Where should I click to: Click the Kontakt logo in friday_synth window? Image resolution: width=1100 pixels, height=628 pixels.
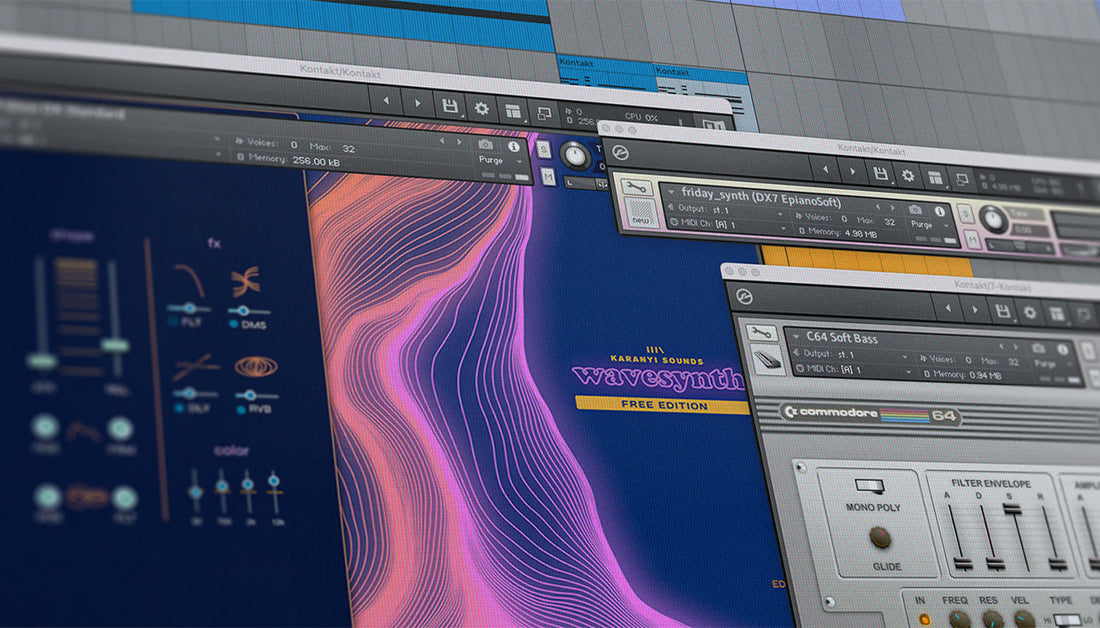click(620, 152)
